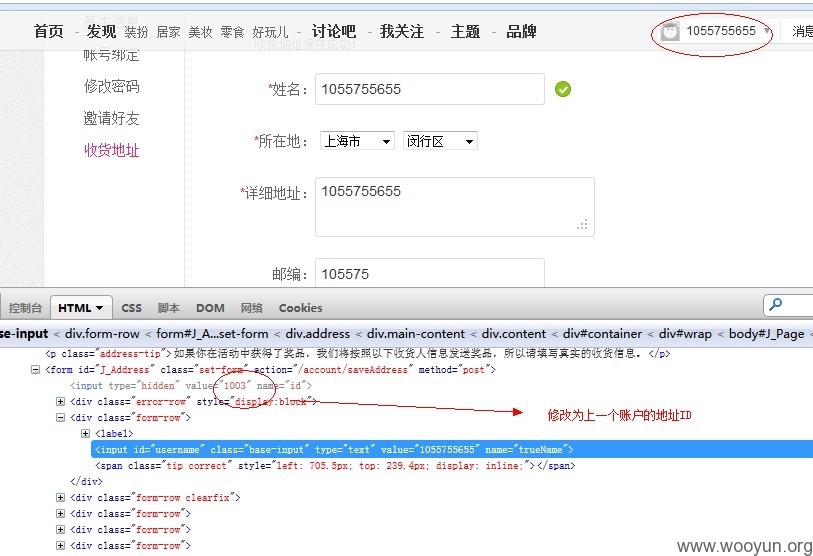Image resolution: width=813 pixels, height=556 pixels.
Task: Click the green checkmark beside the name field
Action: [563, 89]
